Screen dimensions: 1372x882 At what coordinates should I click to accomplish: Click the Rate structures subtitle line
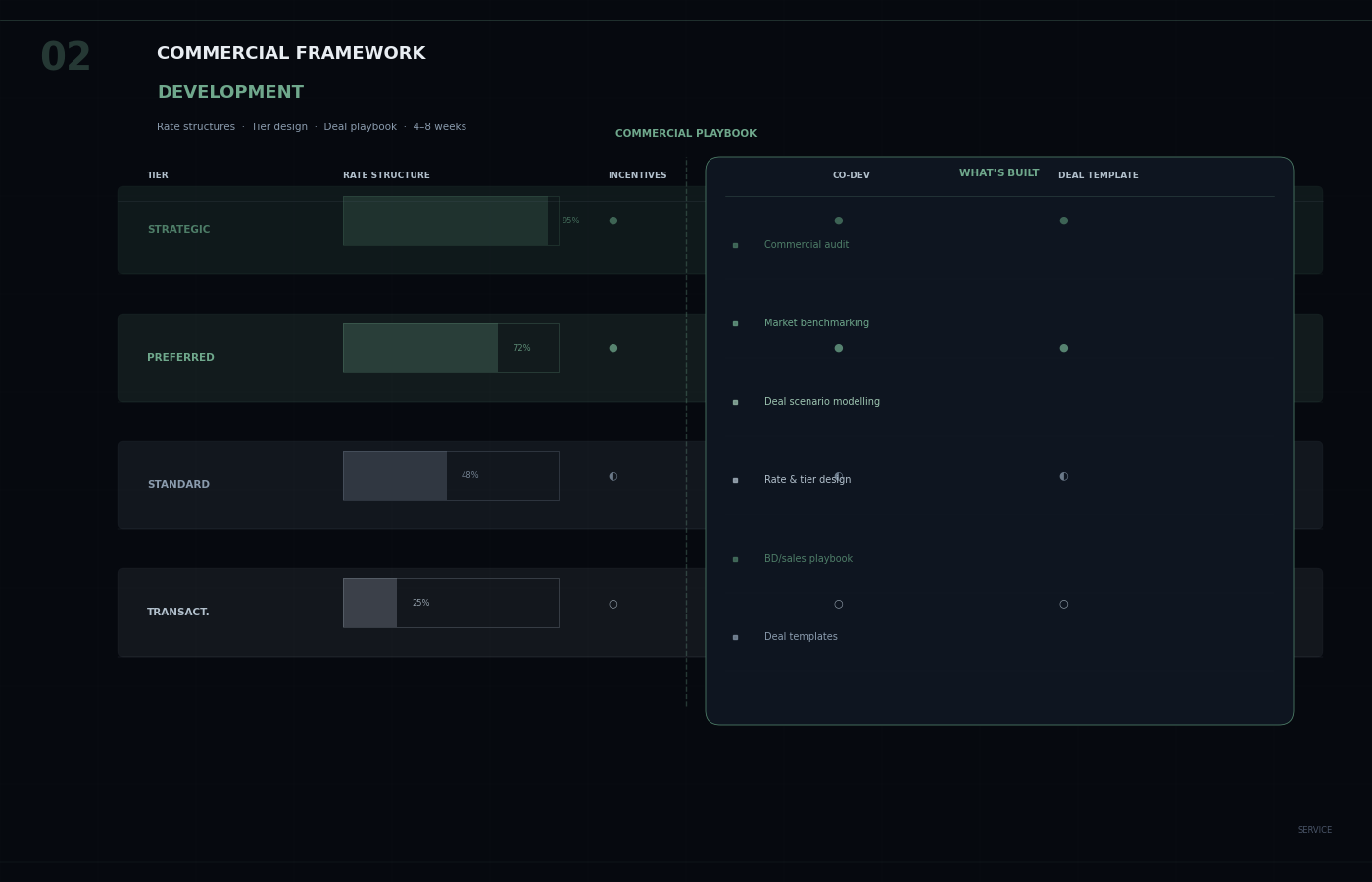pos(312,127)
